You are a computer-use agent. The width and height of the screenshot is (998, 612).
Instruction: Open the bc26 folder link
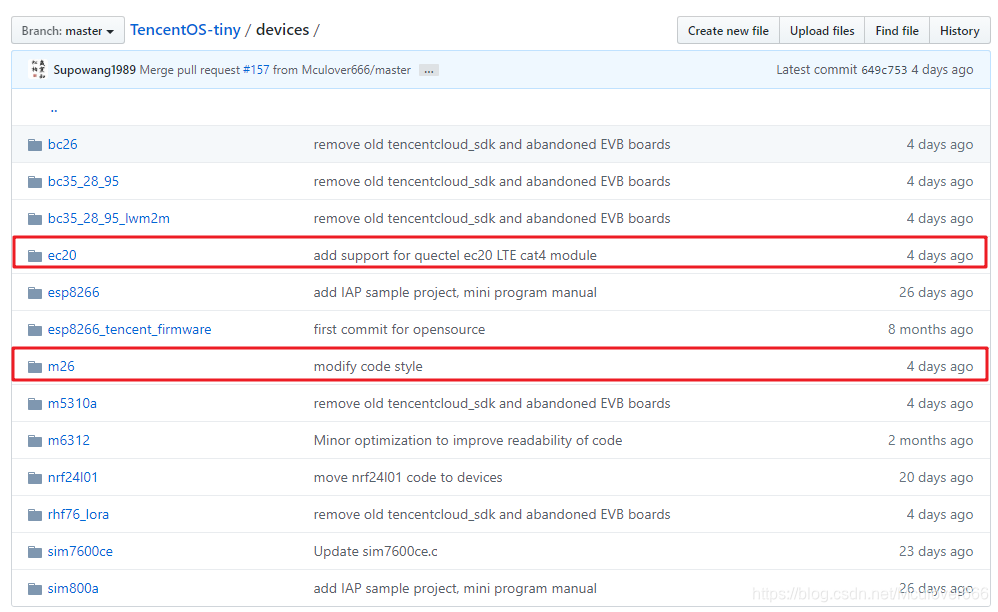pyautogui.click(x=62, y=144)
